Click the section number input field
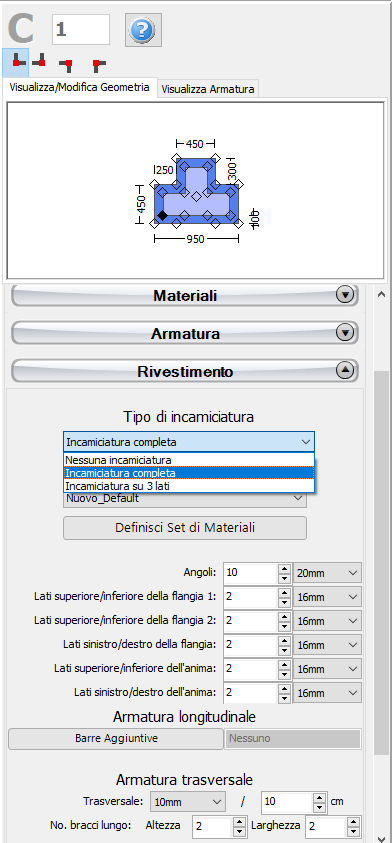Screen dimensions: 392x843 tap(81, 30)
